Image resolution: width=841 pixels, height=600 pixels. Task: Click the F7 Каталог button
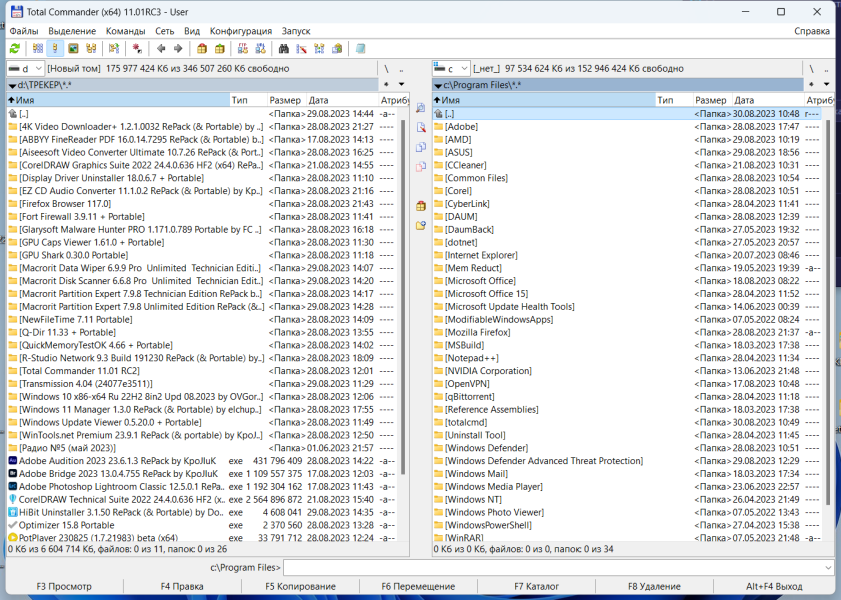point(536,587)
